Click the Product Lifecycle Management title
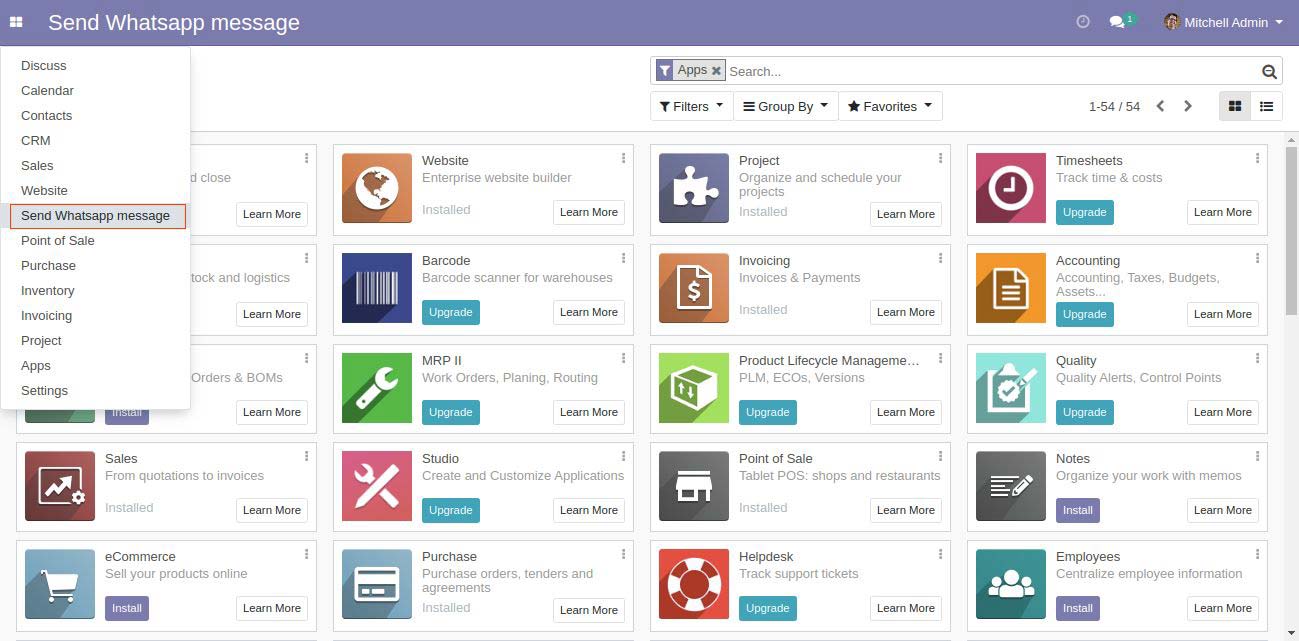The image size is (1299, 641). coord(829,360)
